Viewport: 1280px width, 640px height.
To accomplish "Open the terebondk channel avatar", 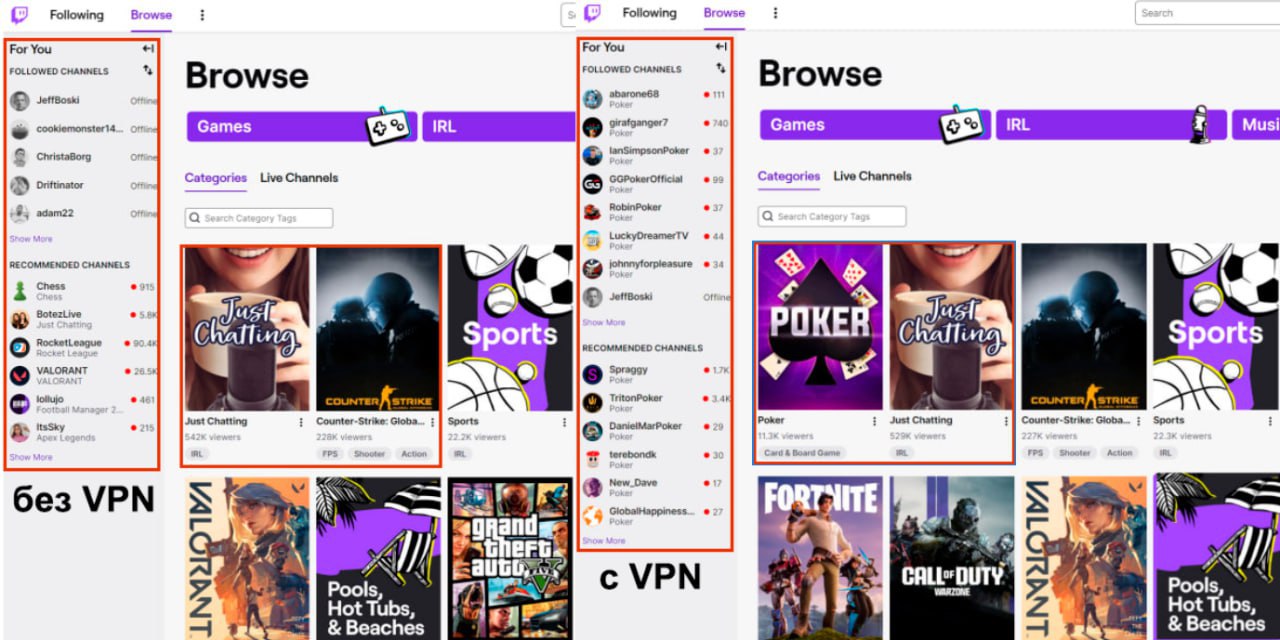I will pyautogui.click(x=593, y=459).
